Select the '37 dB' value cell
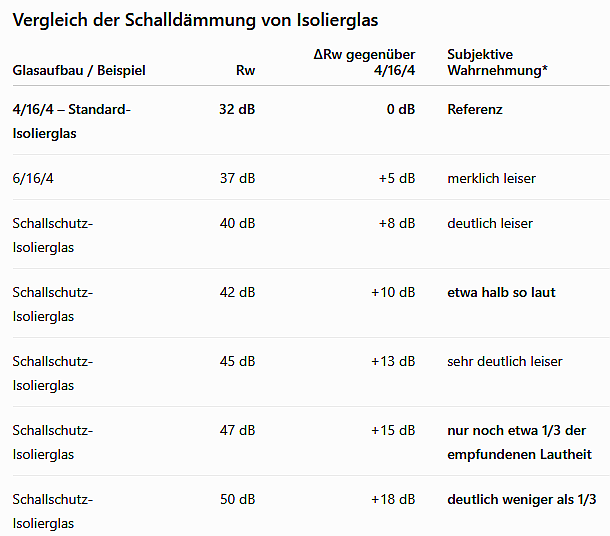Screen dimensions: 610x536 click(x=237, y=178)
